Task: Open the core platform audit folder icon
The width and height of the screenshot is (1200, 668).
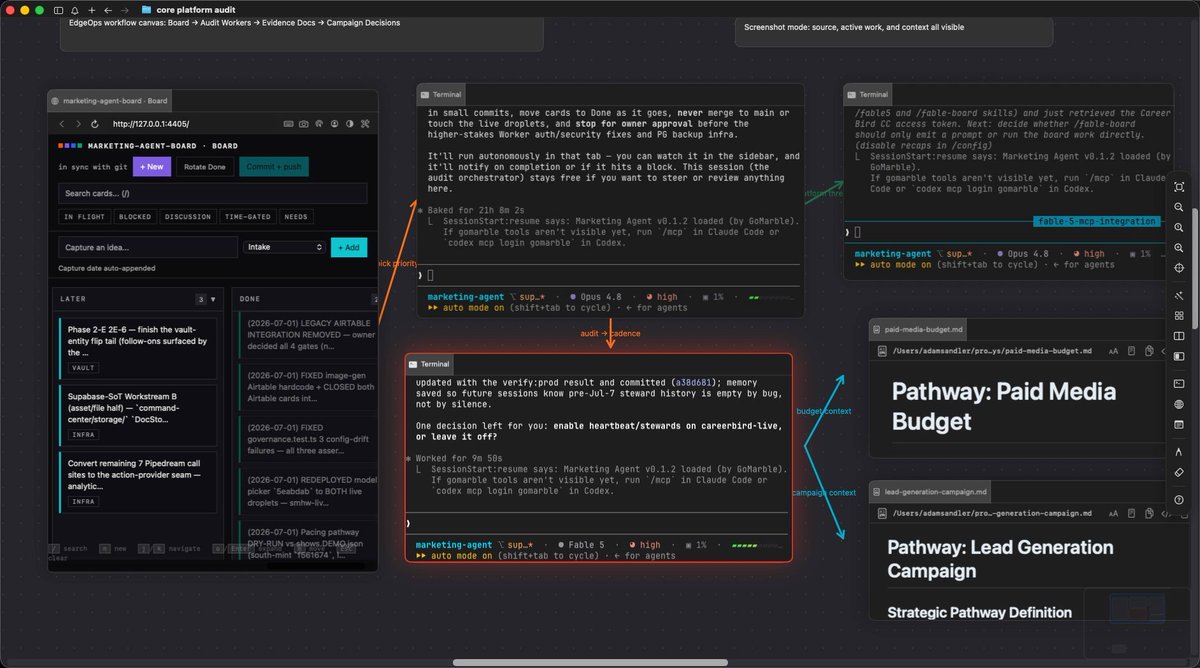Action: point(147,9)
